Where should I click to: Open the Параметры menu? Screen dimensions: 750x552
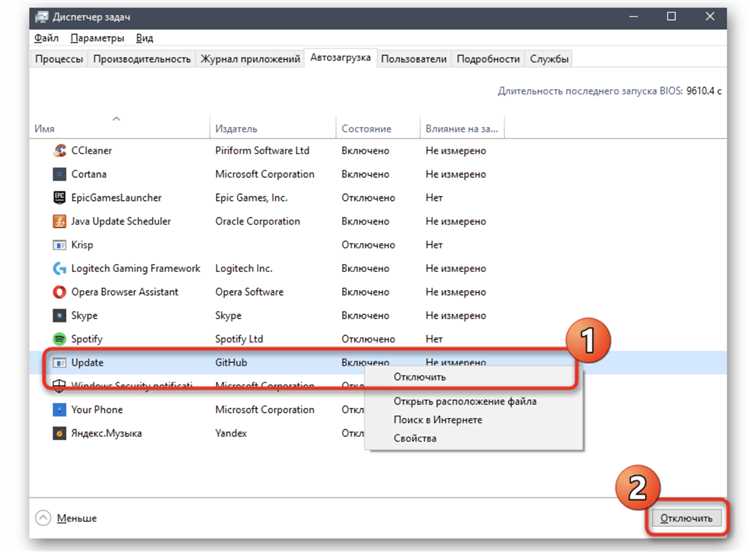97,38
